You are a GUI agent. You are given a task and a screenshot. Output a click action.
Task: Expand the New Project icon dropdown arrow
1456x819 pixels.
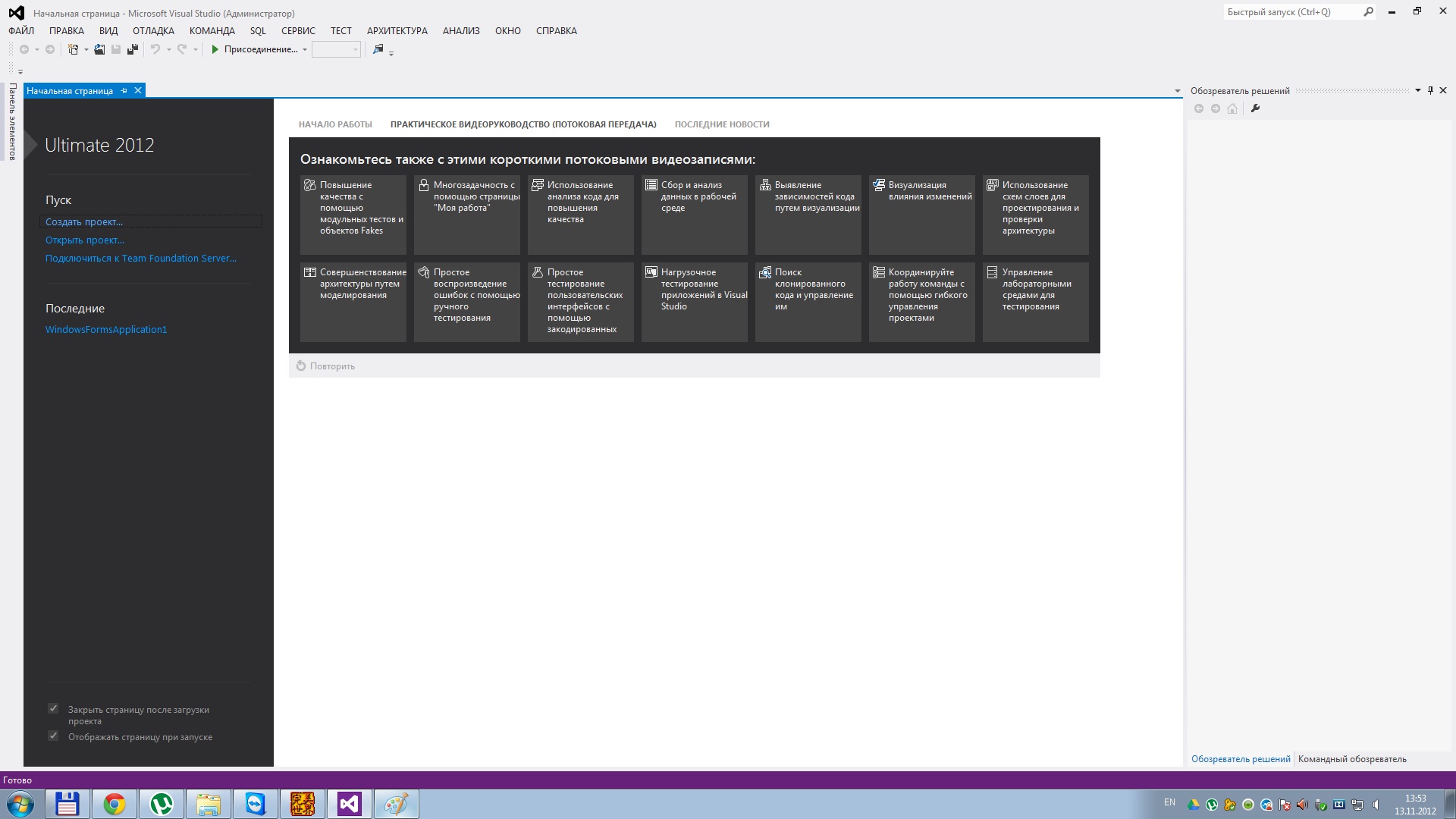(x=86, y=50)
